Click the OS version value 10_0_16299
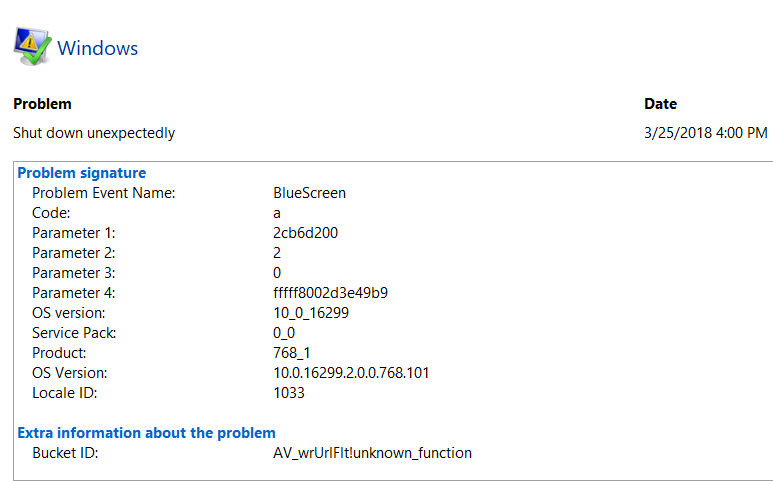773x481 pixels. coord(311,313)
